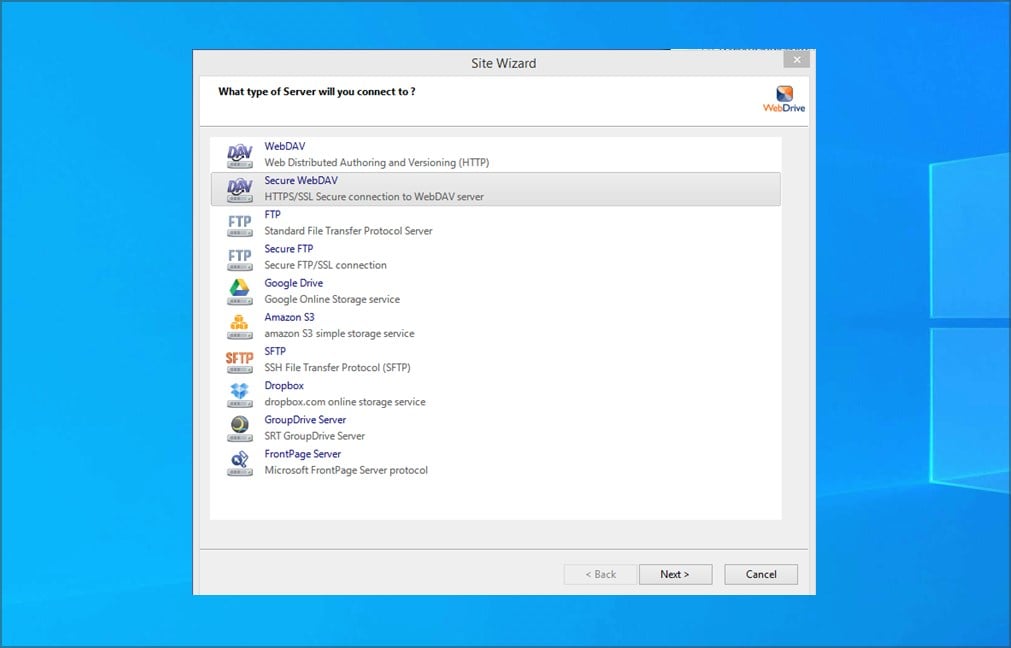Choose the GroupDrive Server title
1011x648 pixels.
(305, 420)
